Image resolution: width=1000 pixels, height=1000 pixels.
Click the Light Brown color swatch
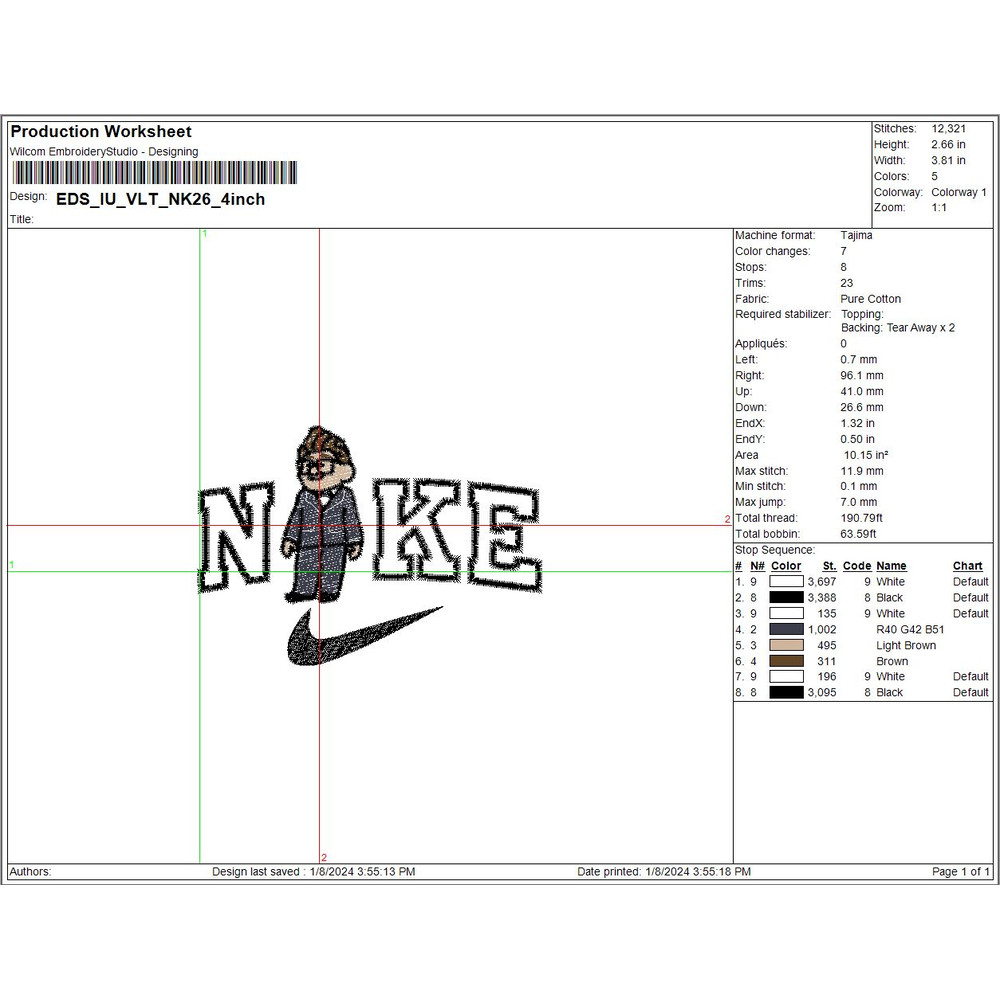point(786,645)
